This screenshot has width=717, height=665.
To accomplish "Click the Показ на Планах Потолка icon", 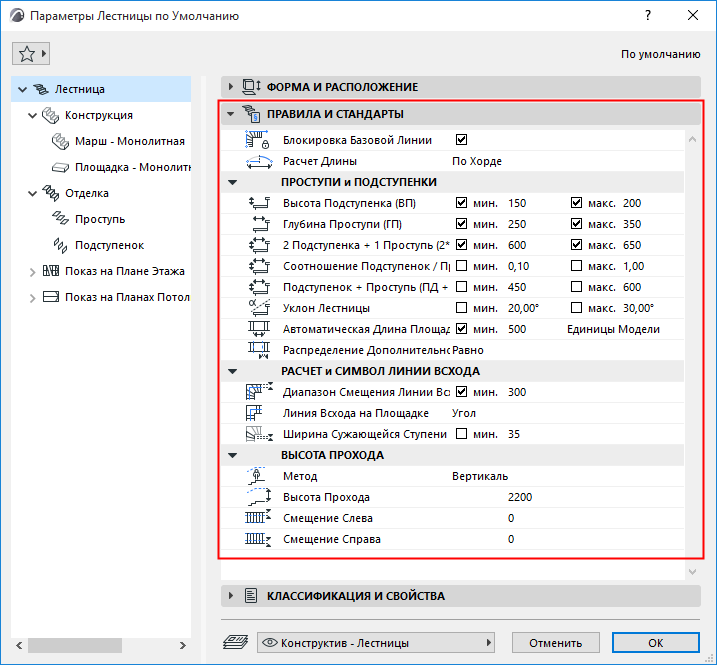I will 50,297.
